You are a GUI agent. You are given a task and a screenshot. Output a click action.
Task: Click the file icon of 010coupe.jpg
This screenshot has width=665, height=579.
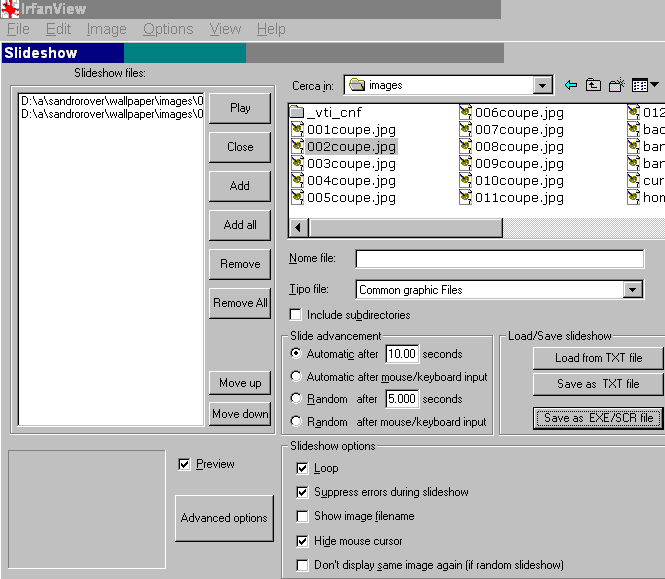click(465, 180)
